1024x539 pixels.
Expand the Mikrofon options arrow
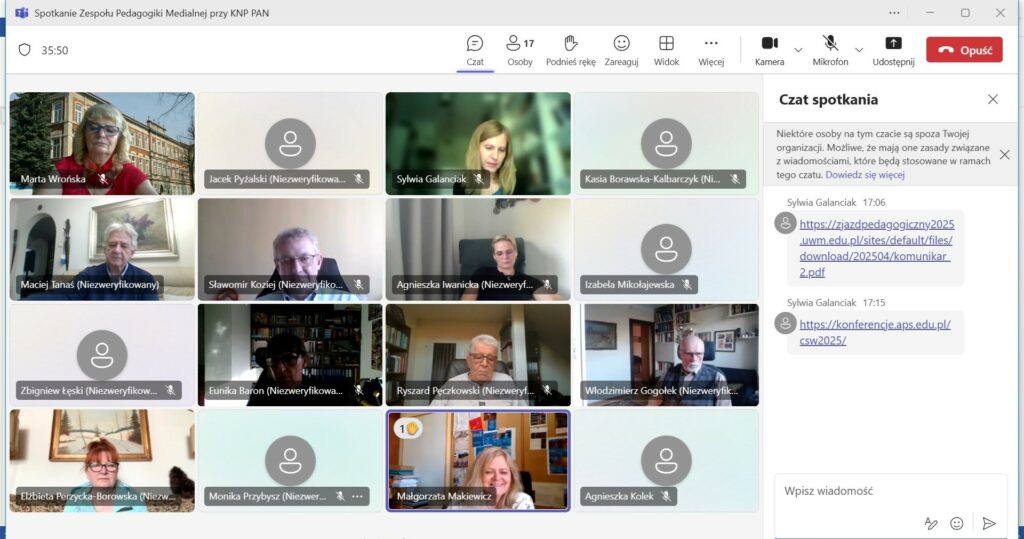(x=859, y=49)
